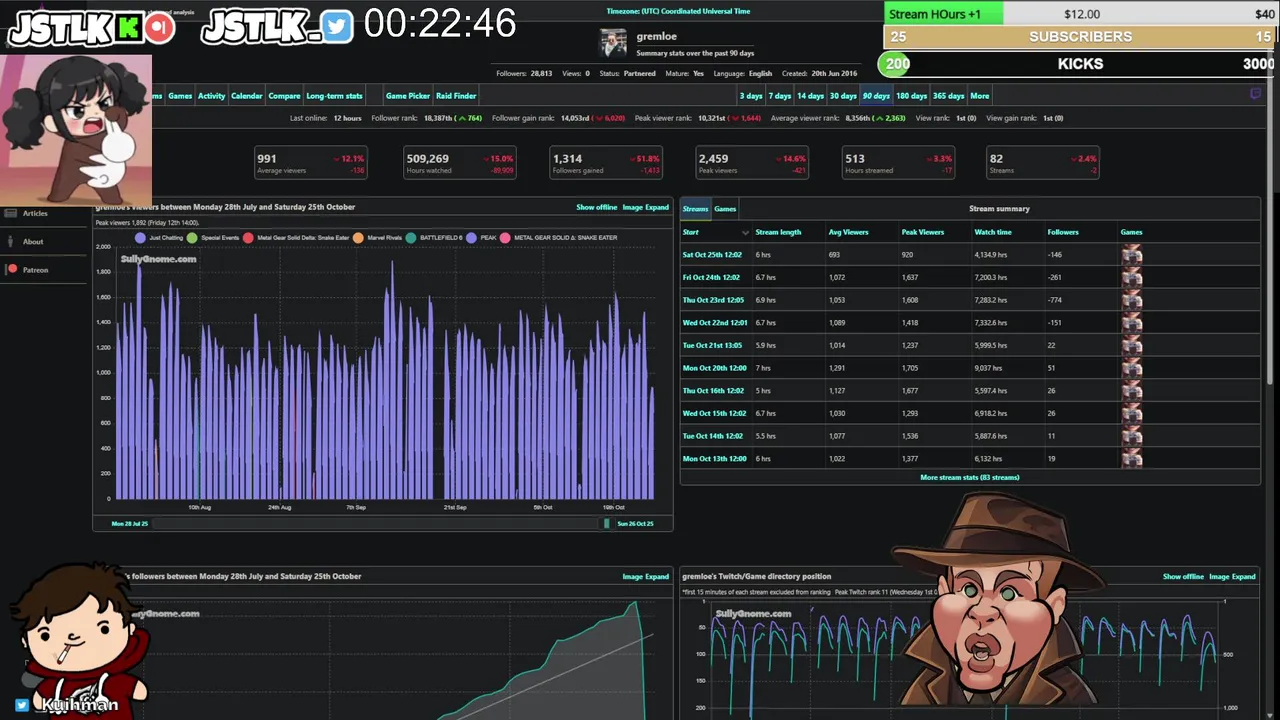This screenshot has height=720, width=1280.
Task: Select the 180 days range
Action: pyautogui.click(x=911, y=96)
